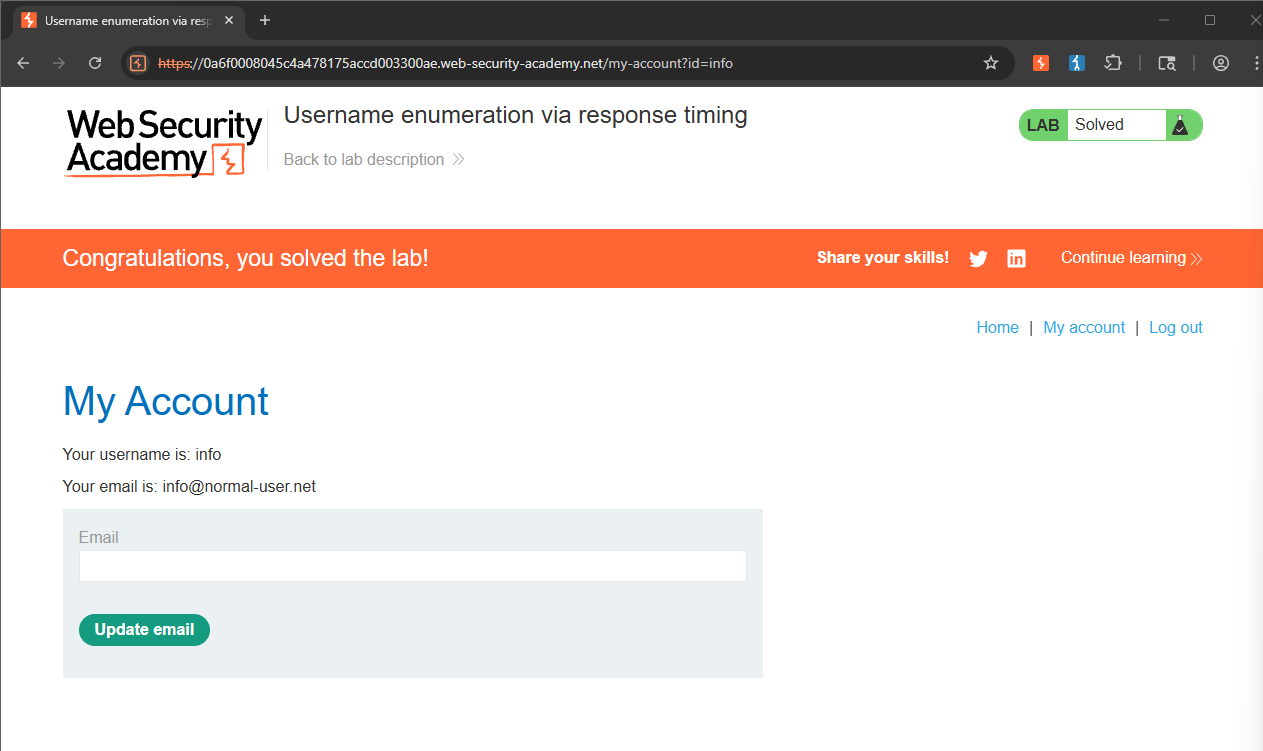
Task: Click the Burp site info icon in address bar
Action: [x=138, y=63]
